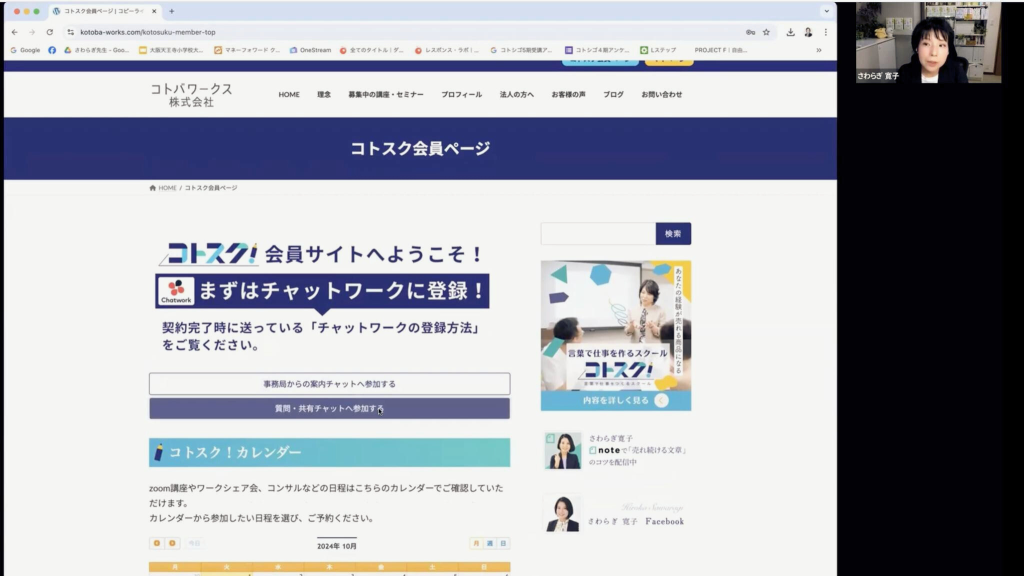Switch calendar to 週 week view

pyautogui.click(x=490, y=543)
